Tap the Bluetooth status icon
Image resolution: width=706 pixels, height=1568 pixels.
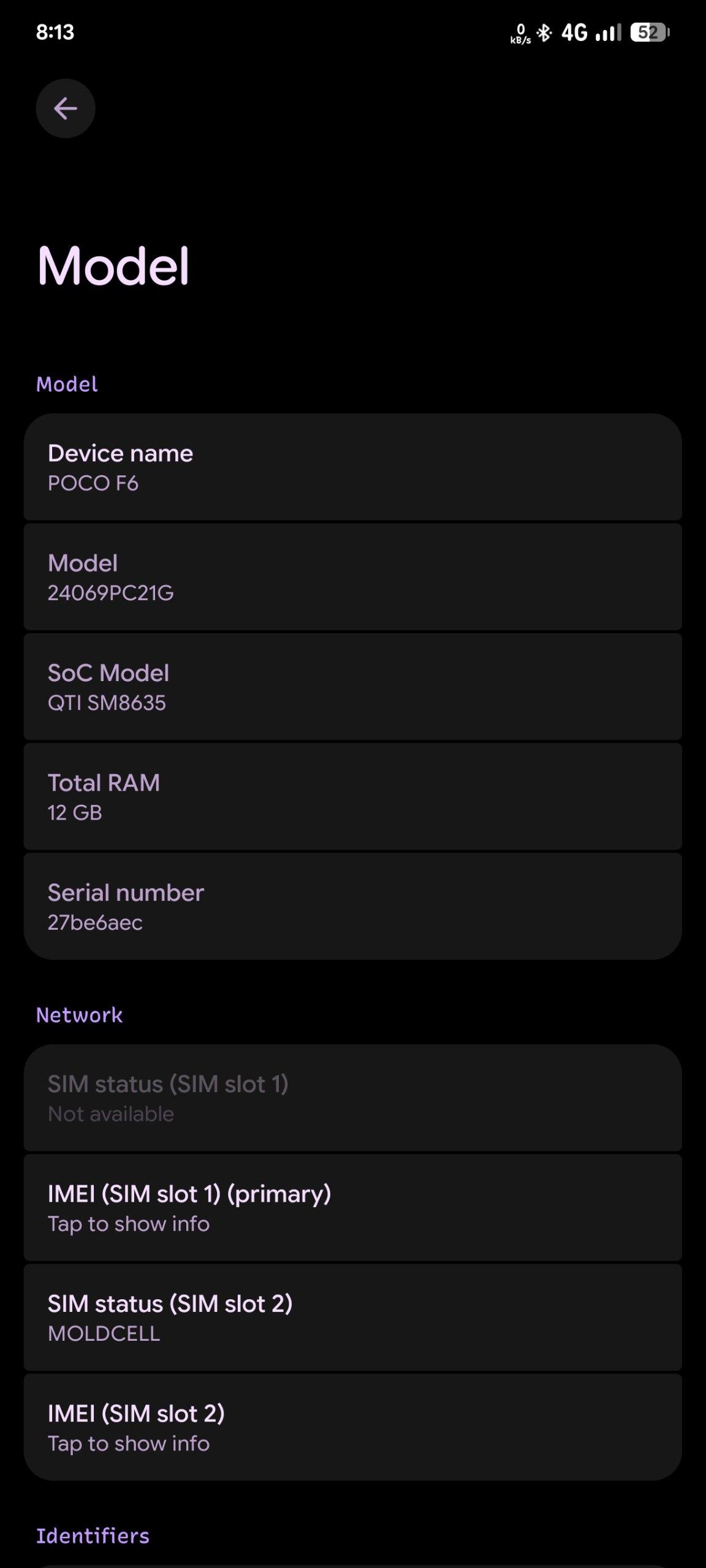pos(544,32)
